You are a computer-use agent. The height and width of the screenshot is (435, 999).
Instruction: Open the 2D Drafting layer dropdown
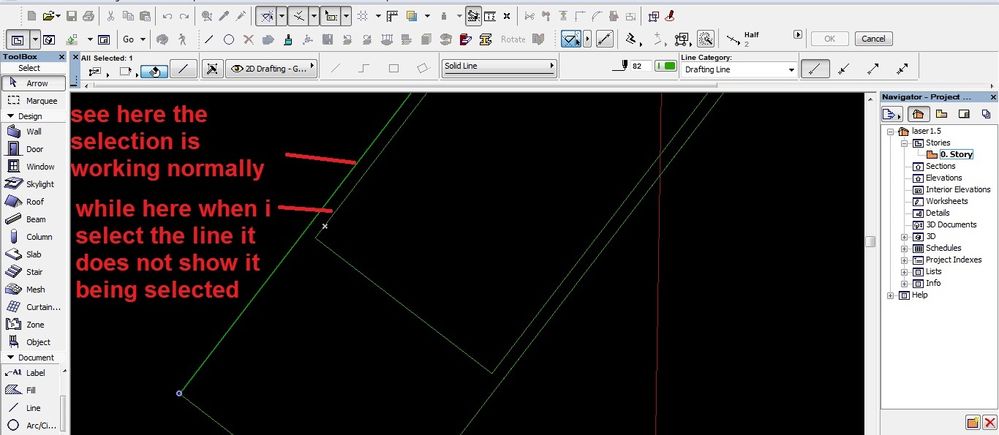tap(271, 68)
